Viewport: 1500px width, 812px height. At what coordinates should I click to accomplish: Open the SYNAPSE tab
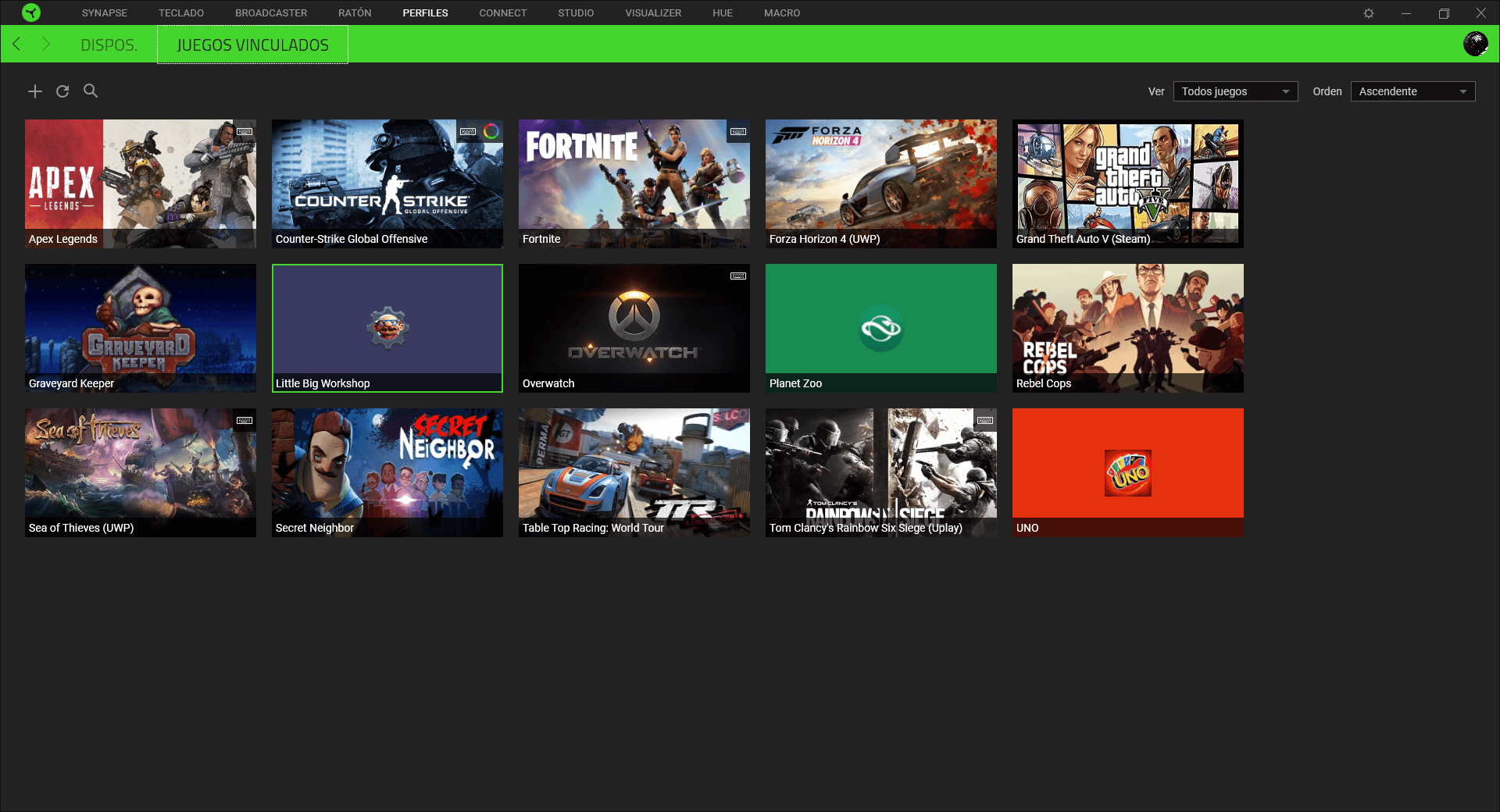[x=105, y=13]
